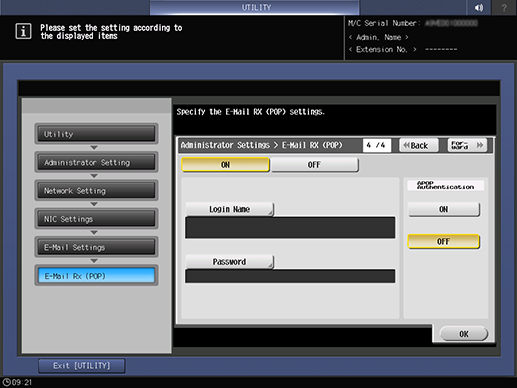Screen dimensions: 517x388
Task: Set APOP Authentication to OFF
Action: tap(443, 242)
